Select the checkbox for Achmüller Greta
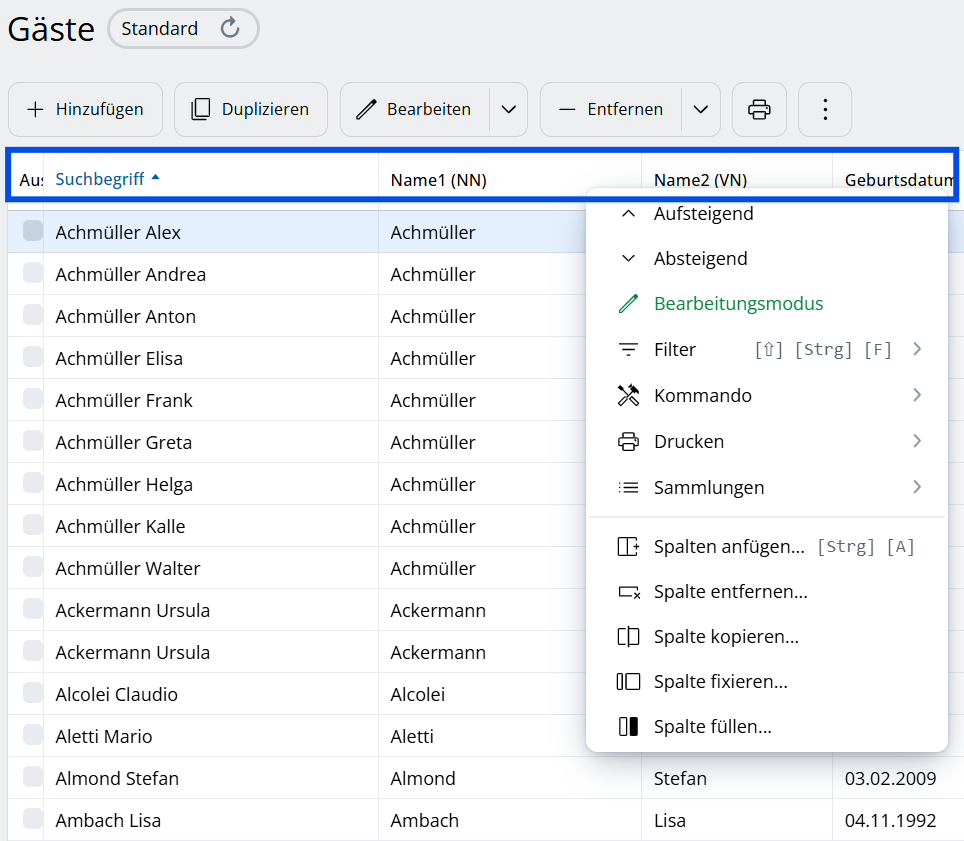Viewport: 964px width, 841px height. tap(33, 440)
